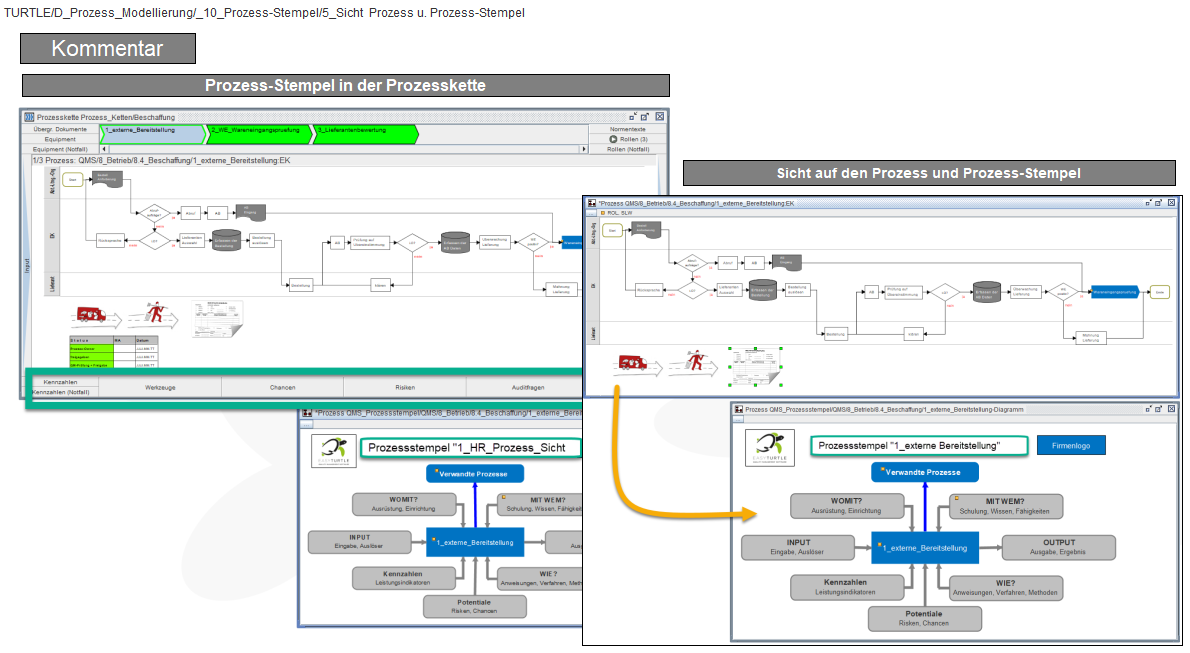Screen dimensions: 1190x653
Task: Select the 3_Lieferantenbewertung chain step
Action: click(365, 134)
